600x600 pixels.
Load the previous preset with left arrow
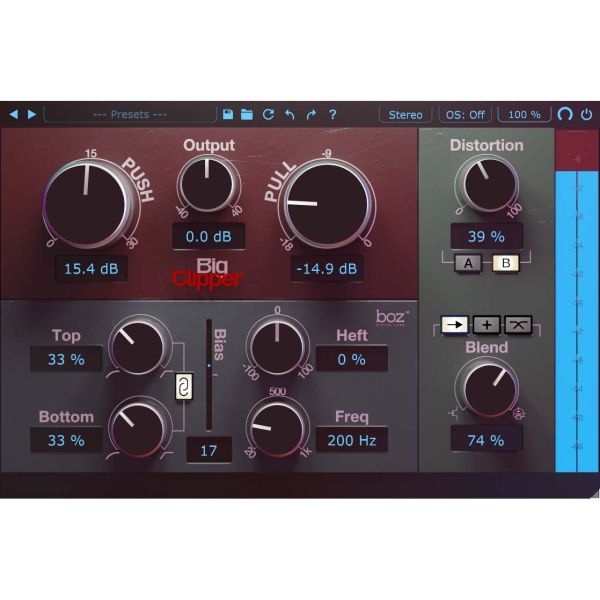[14, 114]
